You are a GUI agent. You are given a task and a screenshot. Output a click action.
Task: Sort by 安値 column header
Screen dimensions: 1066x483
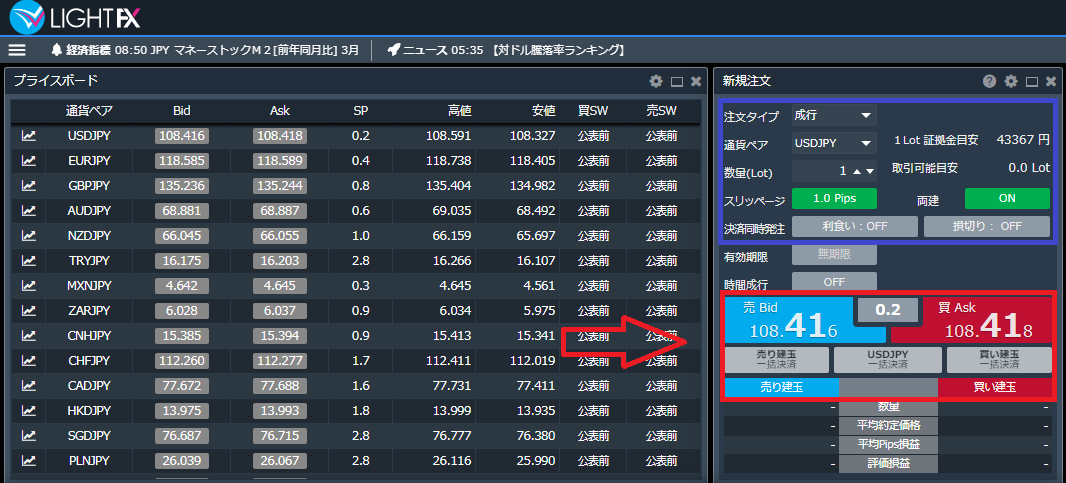tap(544, 111)
